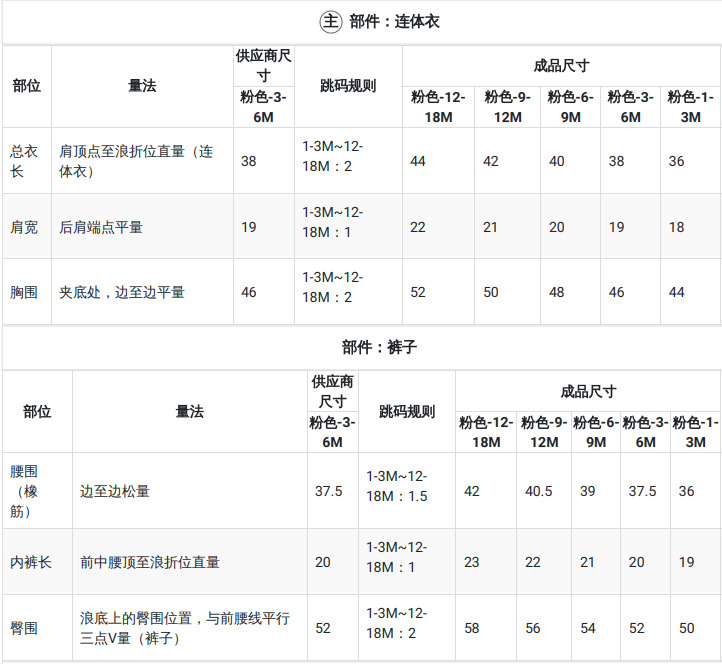Click the 胸围 row label
This screenshot has width=722, height=664.
pyautogui.click(x=24, y=292)
